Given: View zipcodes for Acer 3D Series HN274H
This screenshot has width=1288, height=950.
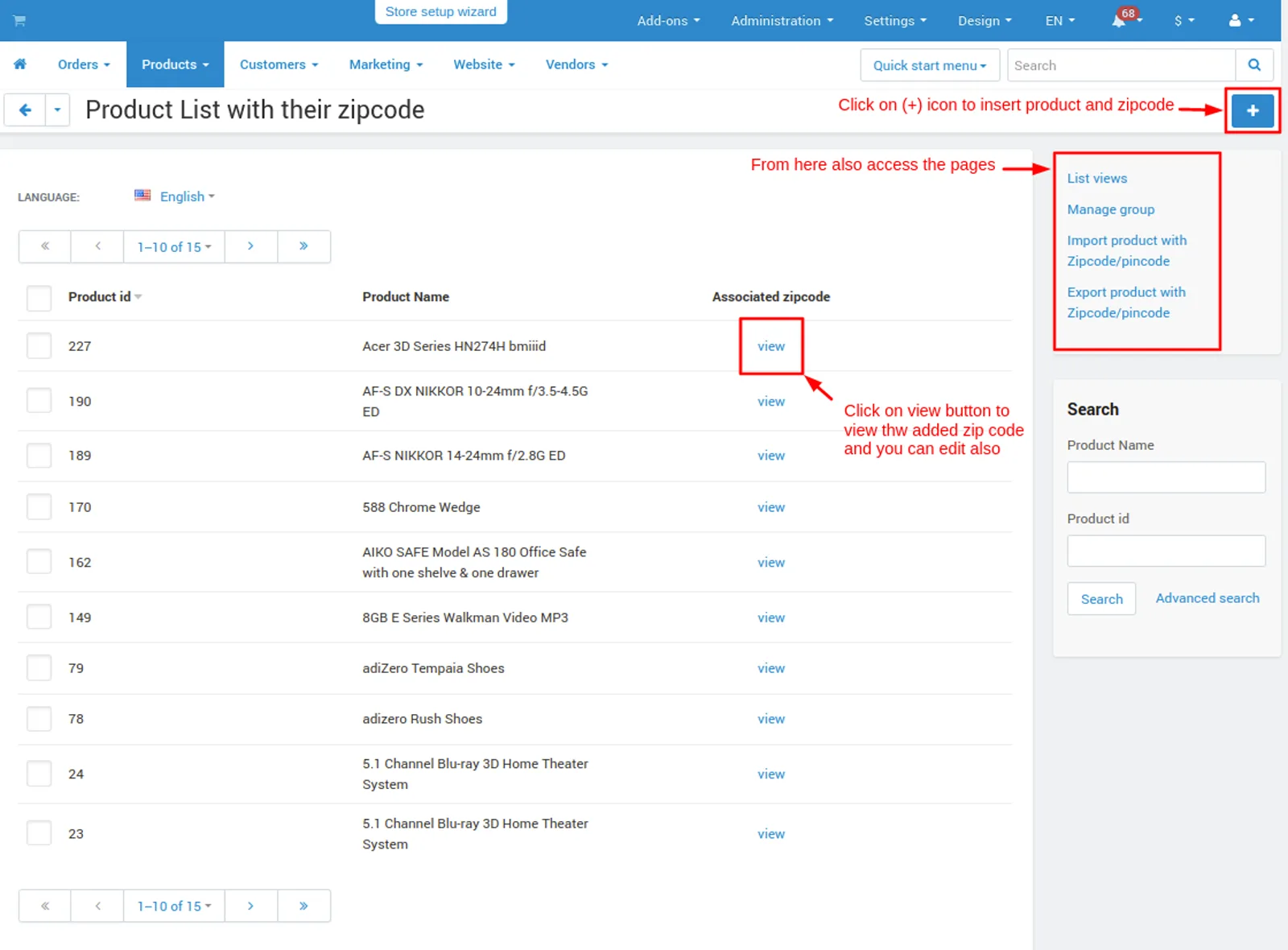Looking at the screenshot, I should tap(771, 346).
